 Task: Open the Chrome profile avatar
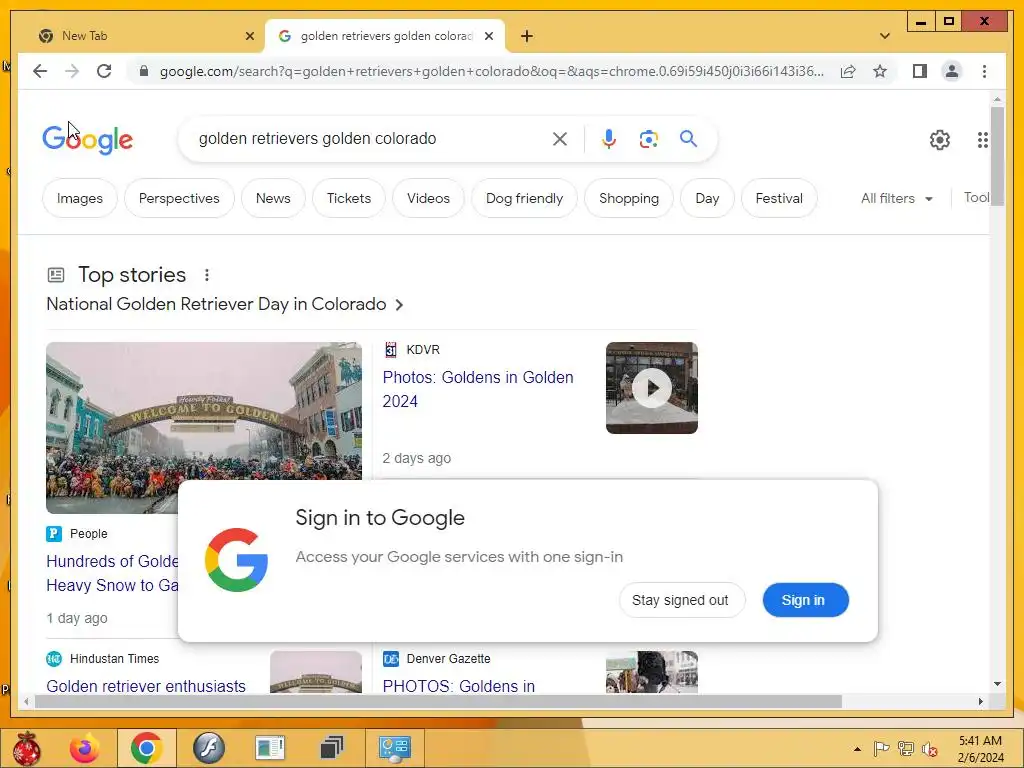[x=952, y=71]
